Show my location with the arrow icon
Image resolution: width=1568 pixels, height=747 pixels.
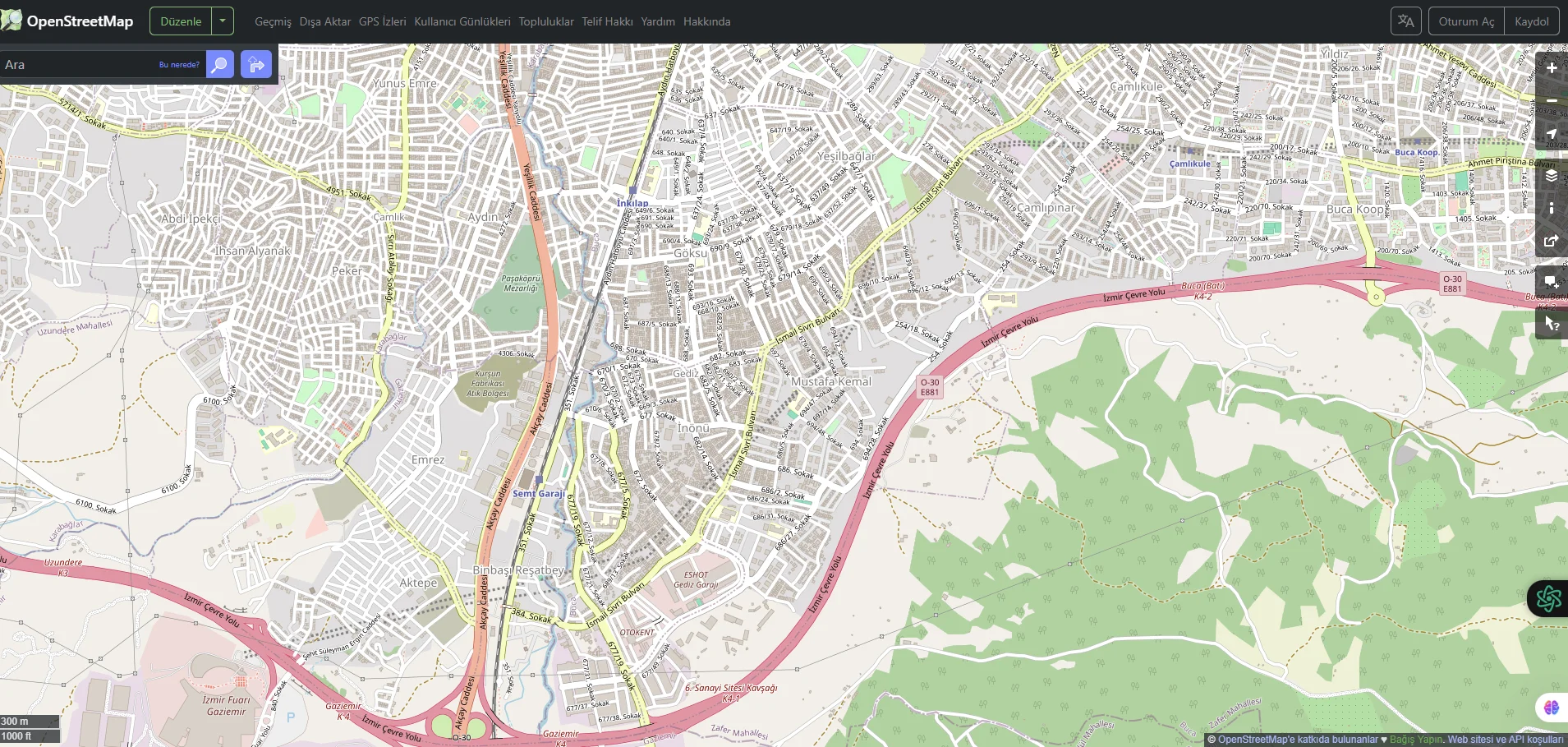click(1551, 134)
